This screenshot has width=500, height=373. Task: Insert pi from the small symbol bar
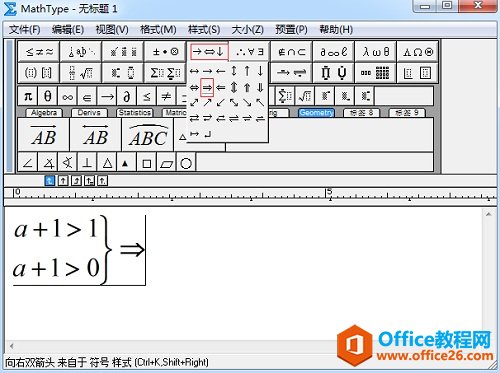[28, 97]
